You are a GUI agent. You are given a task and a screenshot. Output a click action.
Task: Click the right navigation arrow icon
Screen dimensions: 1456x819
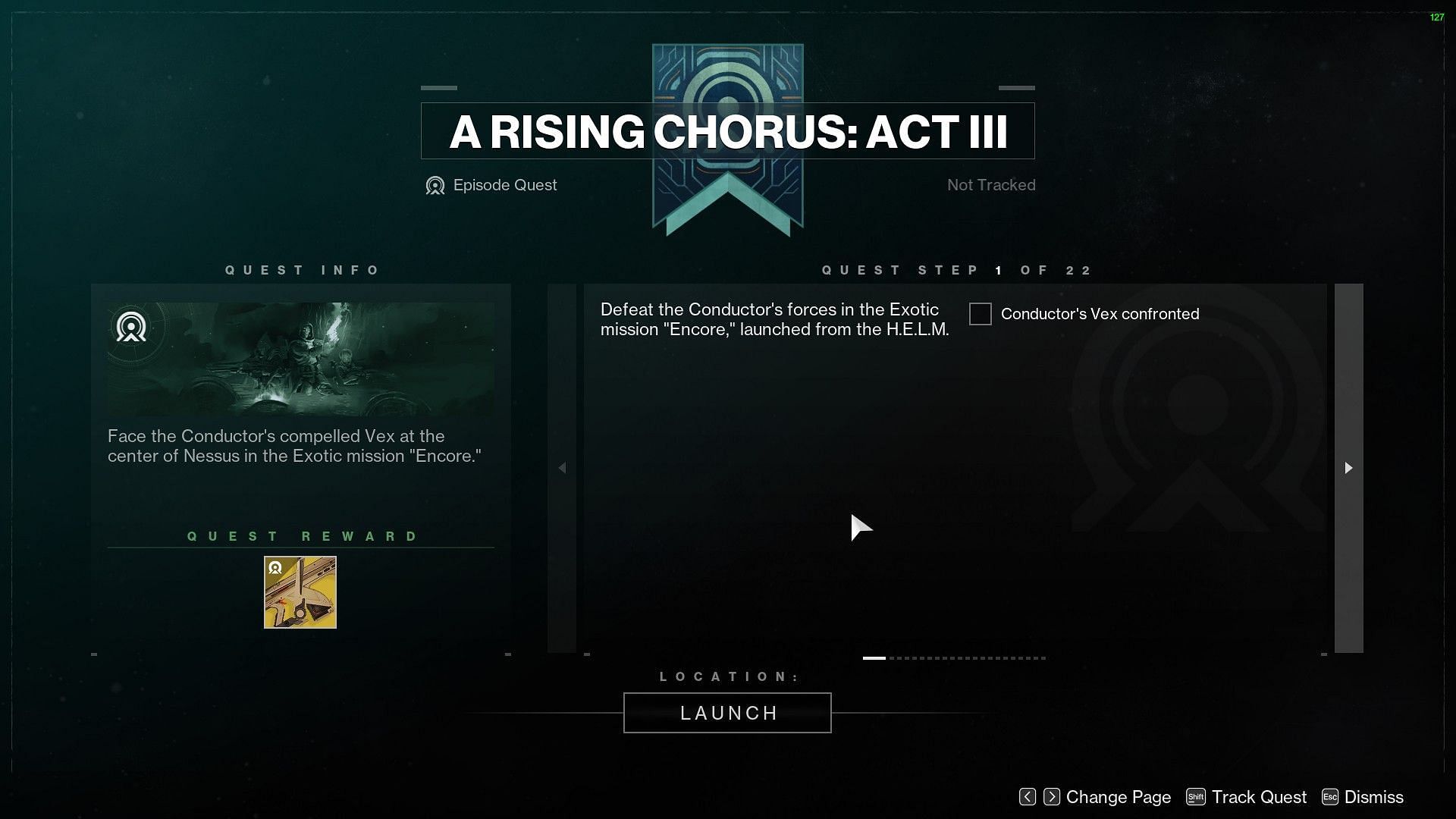pos(1349,467)
